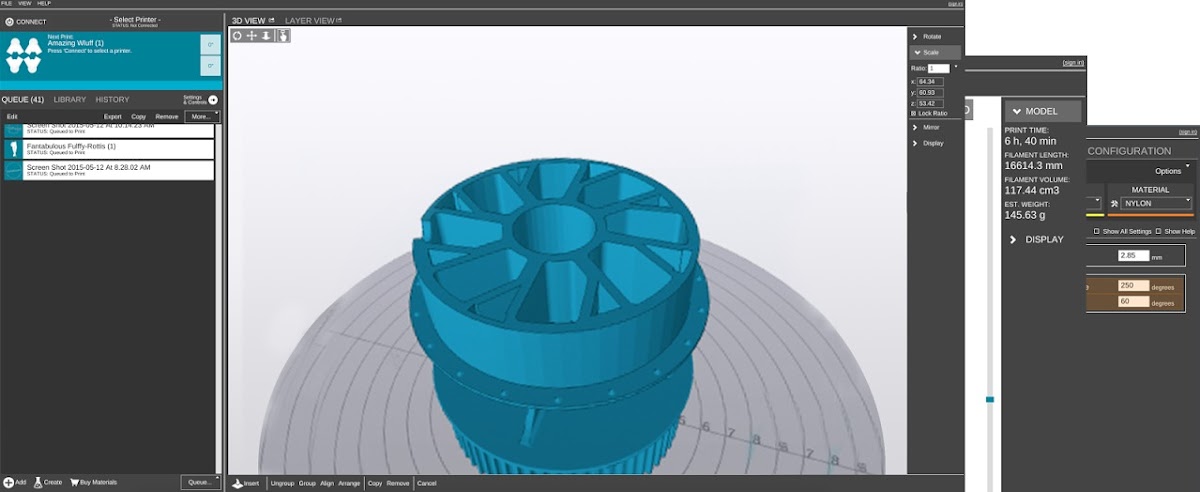
Task: Pop out the 3D View window icon
Action: click(x=271, y=20)
